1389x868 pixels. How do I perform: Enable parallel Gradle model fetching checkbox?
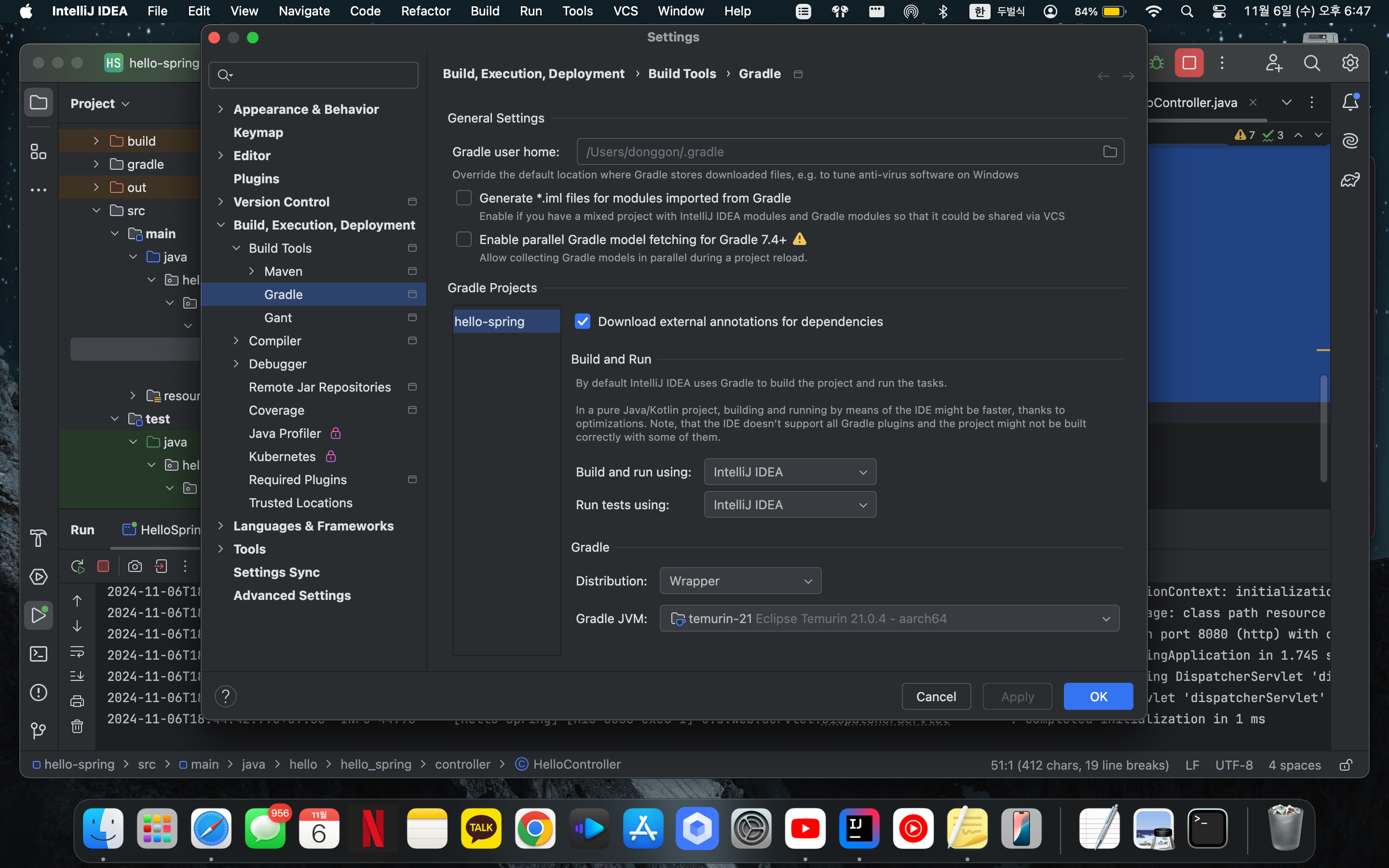[x=464, y=239]
